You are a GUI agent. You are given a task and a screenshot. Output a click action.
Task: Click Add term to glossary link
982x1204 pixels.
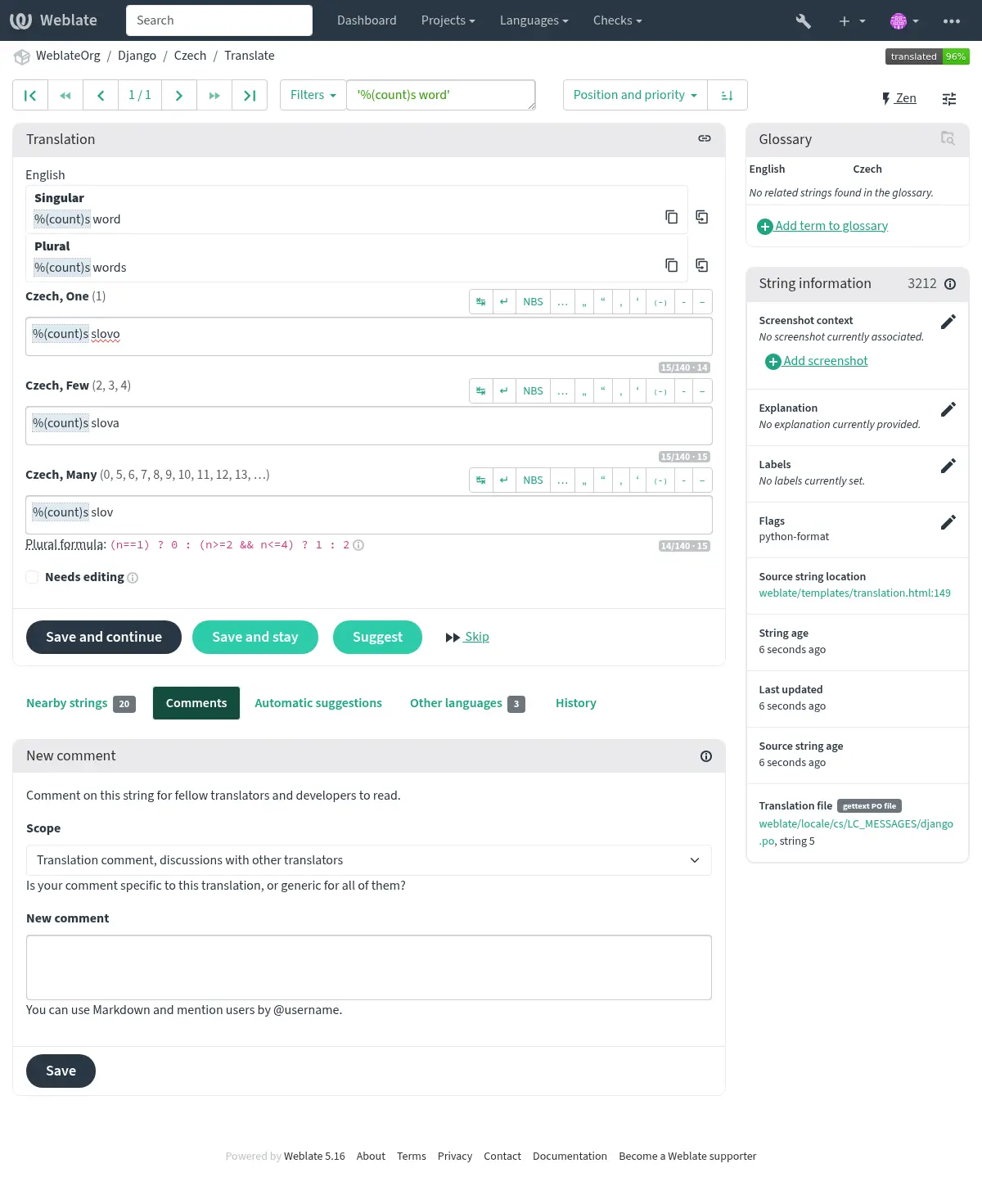(831, 226)
